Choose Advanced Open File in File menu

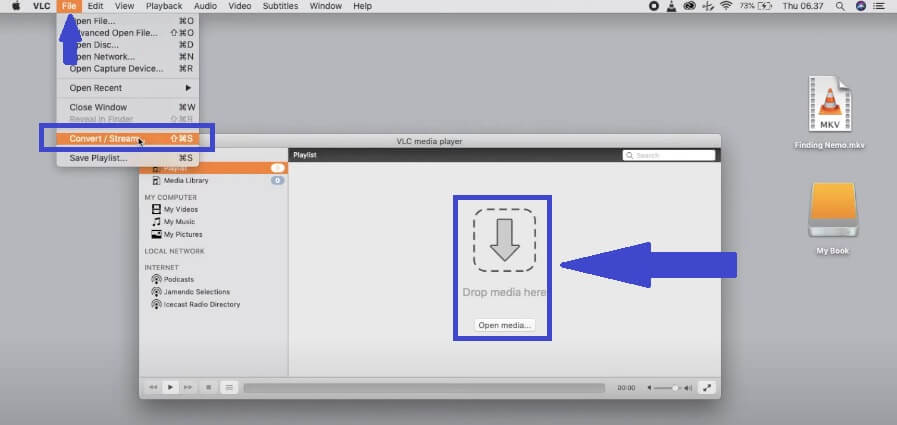tap(128, 33)
